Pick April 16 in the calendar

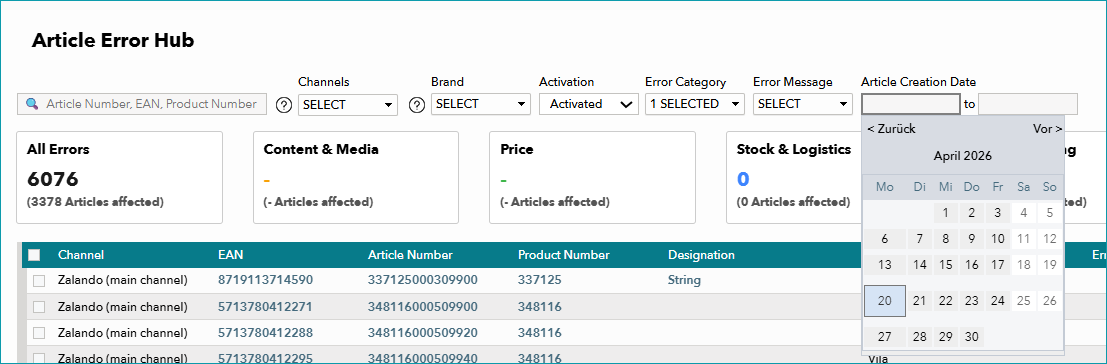pyautogui.click(x=971, y=265)
